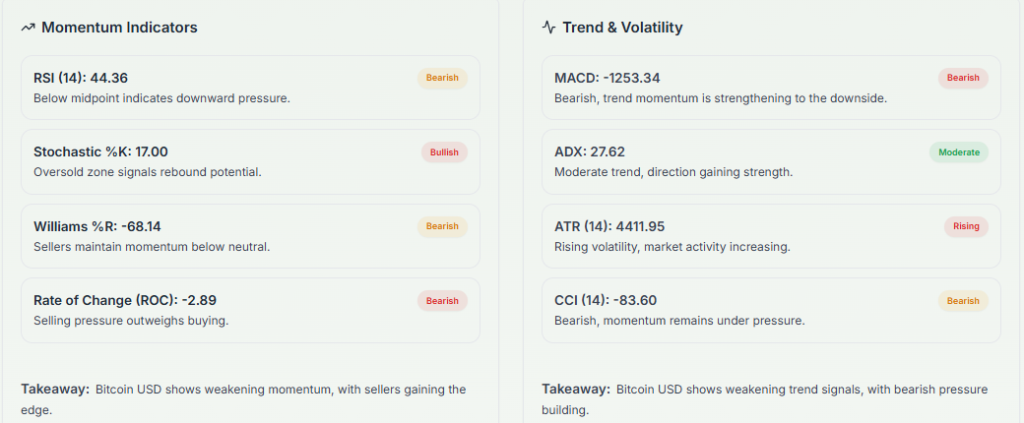This screenshot has height=423, width=1024.
Task: Click the Momentum Indicators trend-arrow icon
Action: pos(28,28)
